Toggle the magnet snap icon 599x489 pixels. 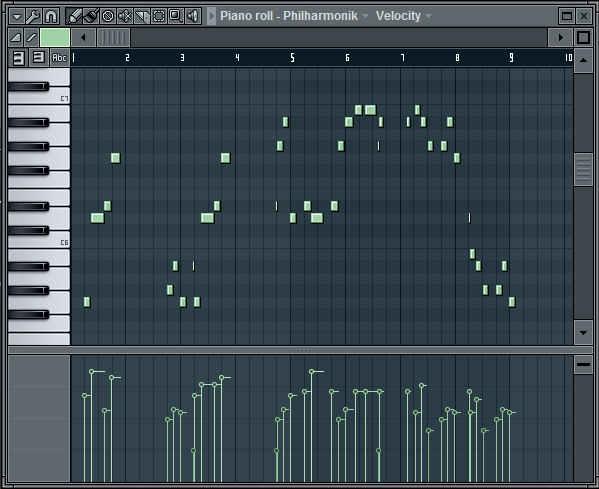click(x=51, y=16)
